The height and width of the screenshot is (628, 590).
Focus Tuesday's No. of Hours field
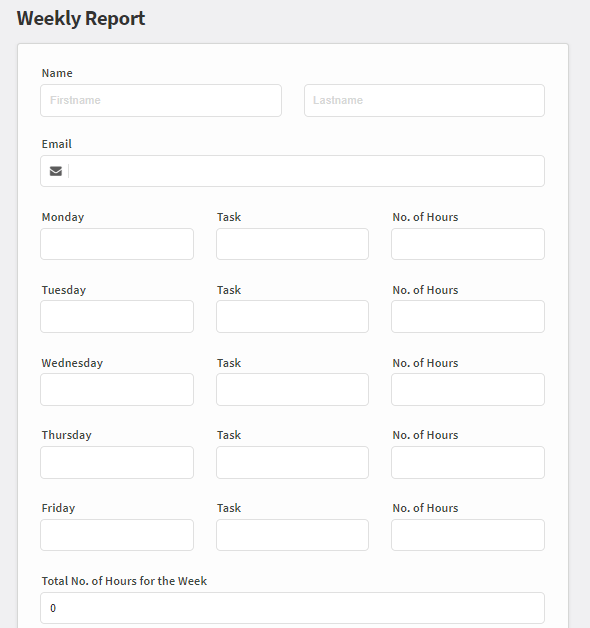click(x=468, y=316)
